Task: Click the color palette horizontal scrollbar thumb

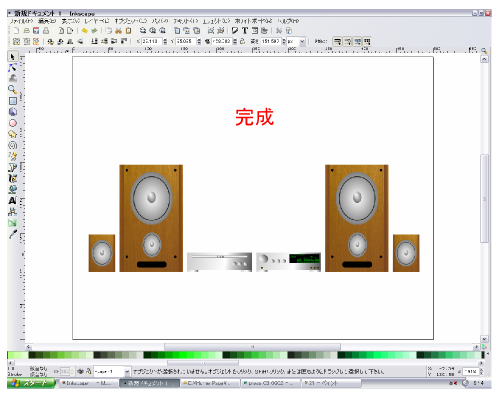Action: tap(203, 363)
